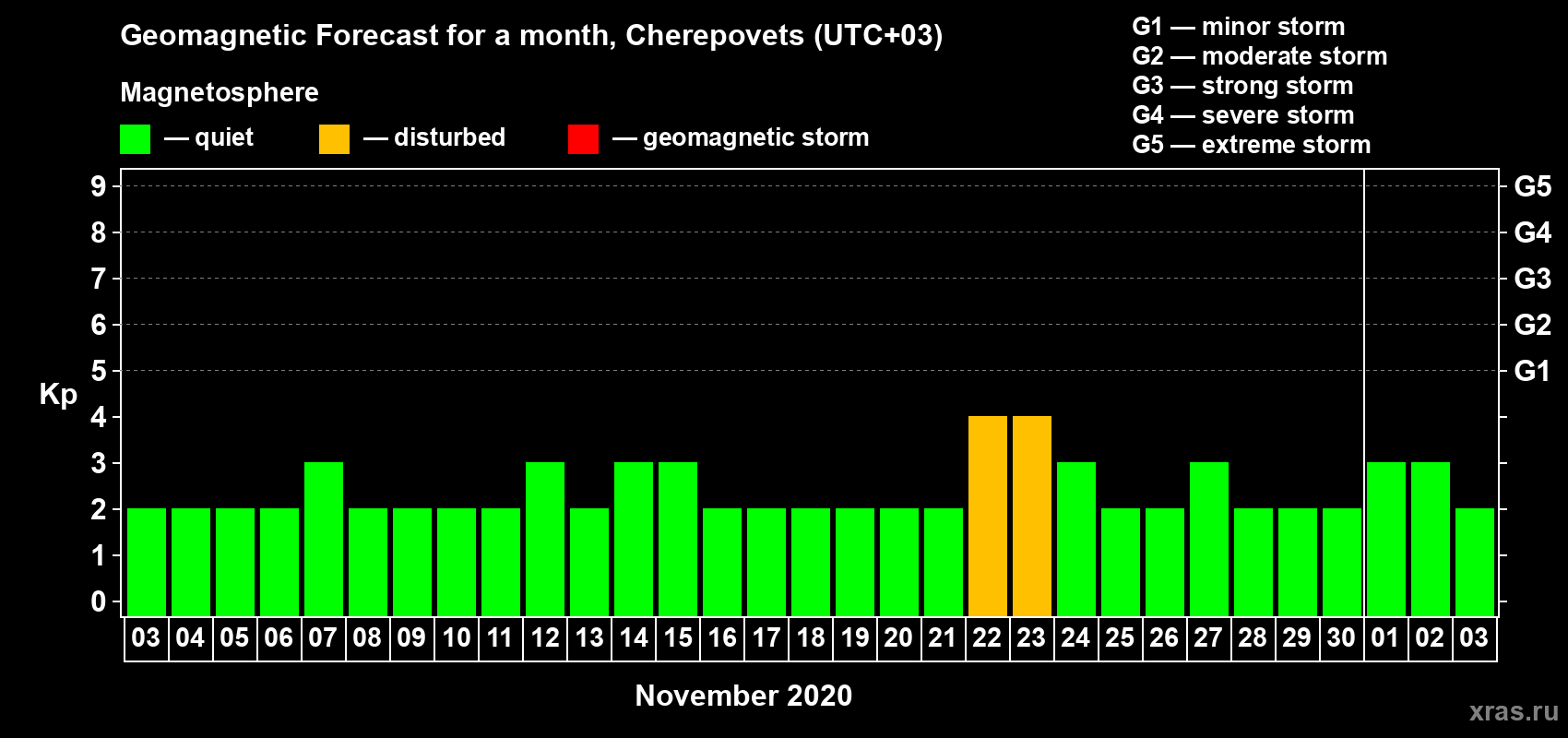Viewport: 1568px width, 738px height.
Task: Click the G2 label on the right scale
Action: click(x=1533, y=325)
